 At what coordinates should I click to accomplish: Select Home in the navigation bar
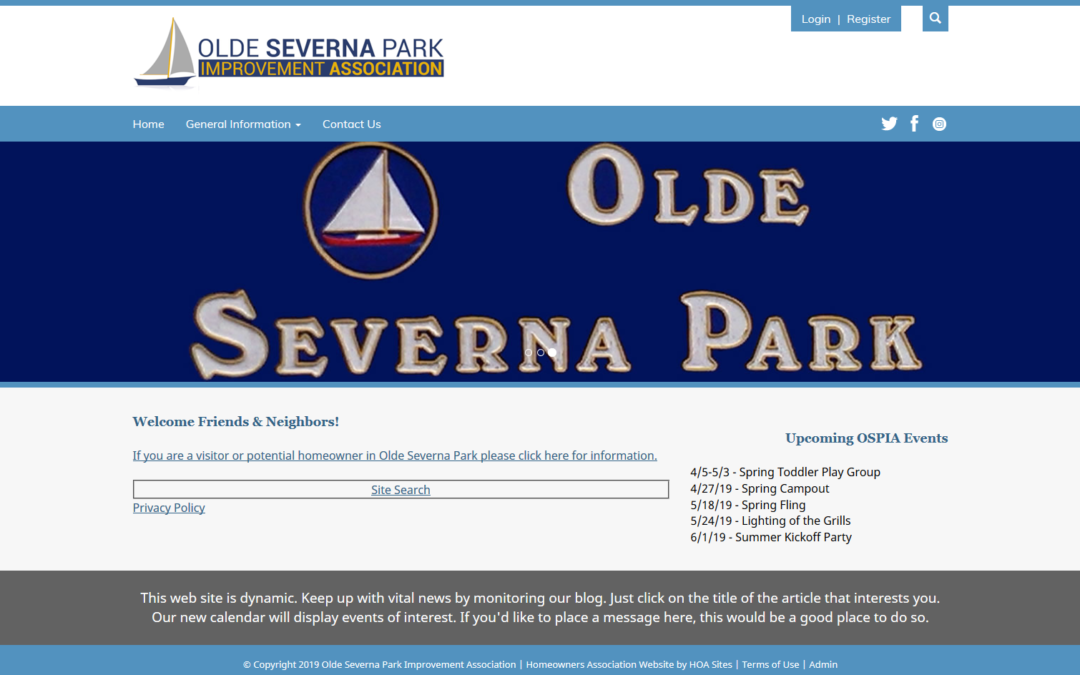(x=148, y=124)
